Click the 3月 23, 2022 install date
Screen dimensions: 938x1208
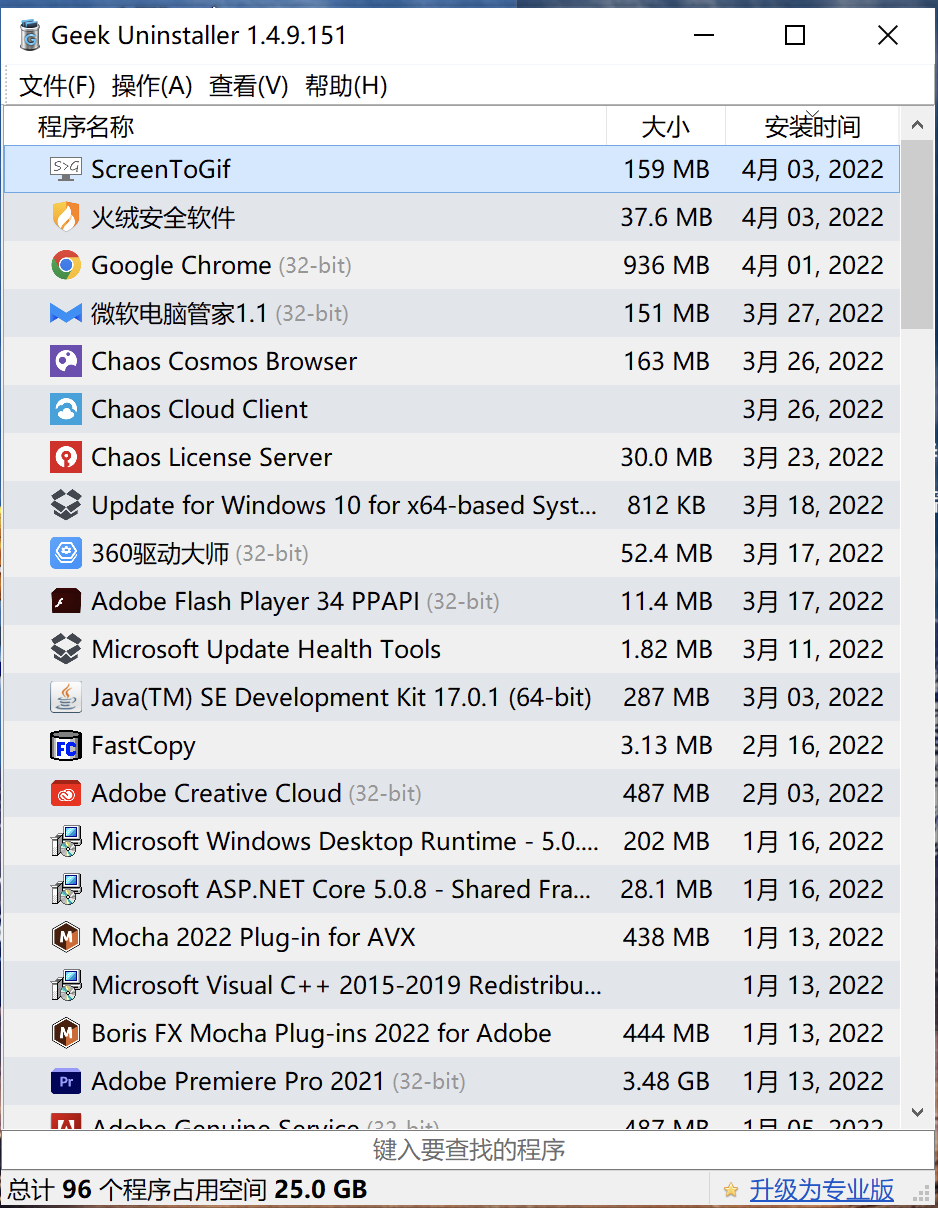pyautogui.click(x=813, y=457)
